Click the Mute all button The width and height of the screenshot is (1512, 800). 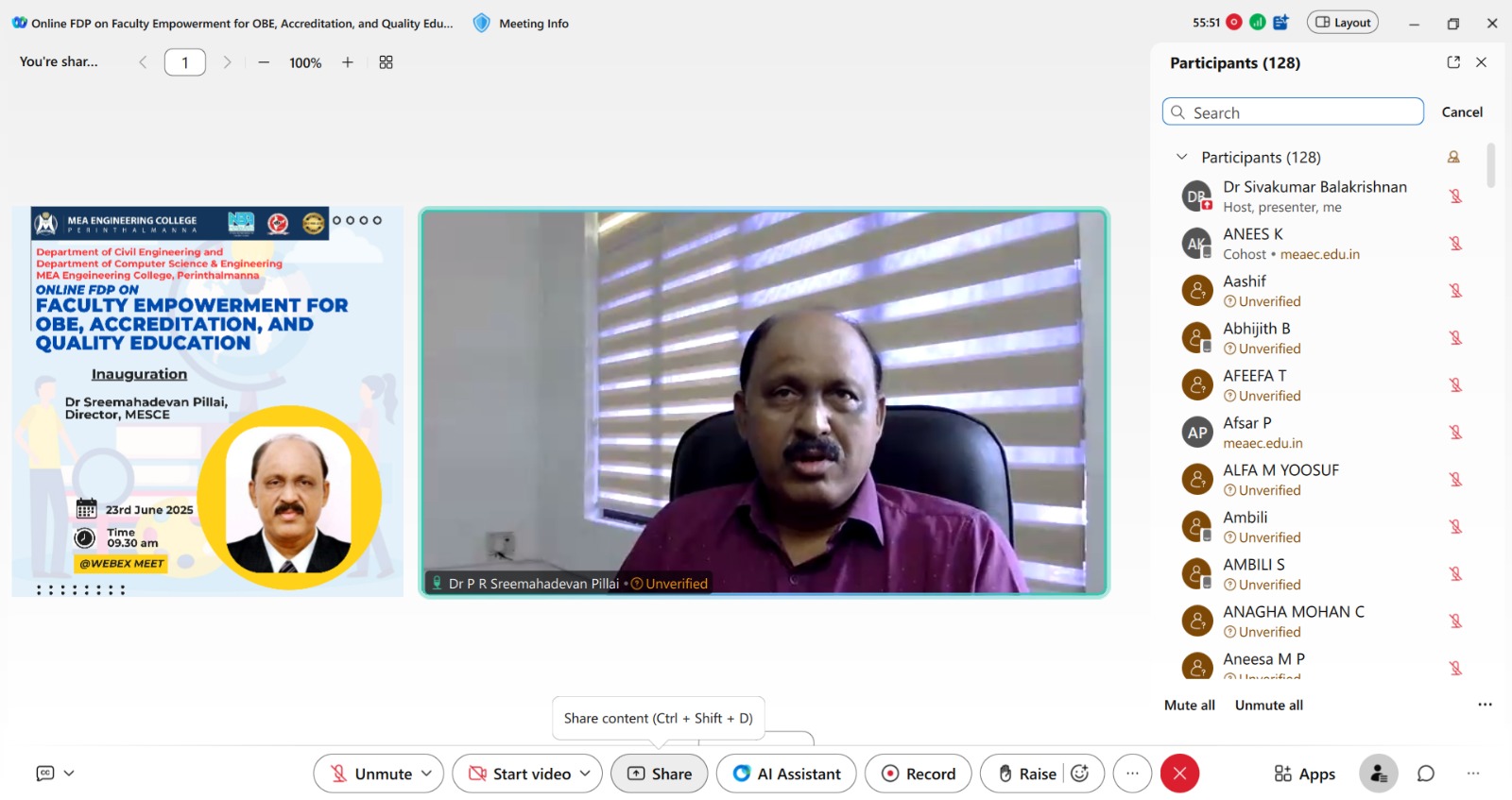click(1189, 705)
